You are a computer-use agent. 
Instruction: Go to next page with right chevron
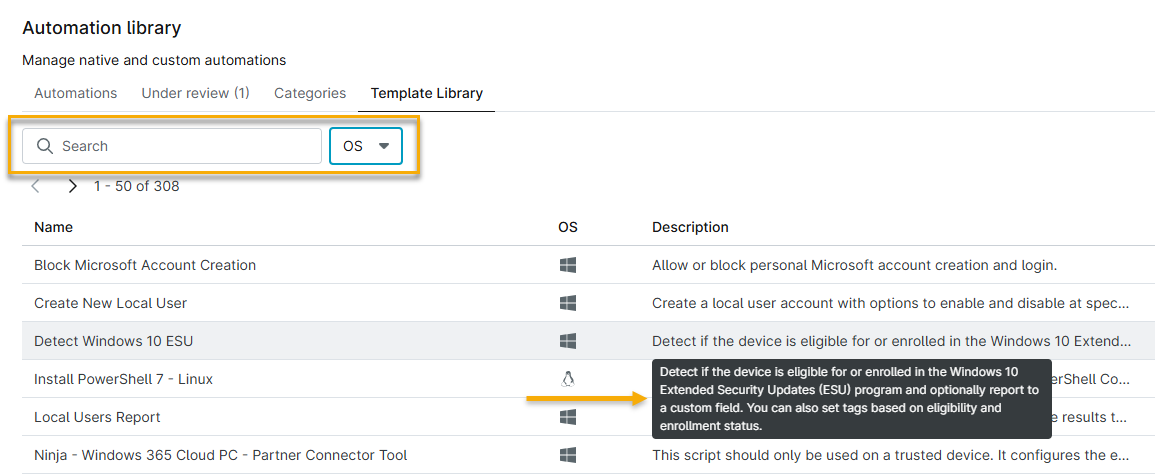[x=72, y=186]
